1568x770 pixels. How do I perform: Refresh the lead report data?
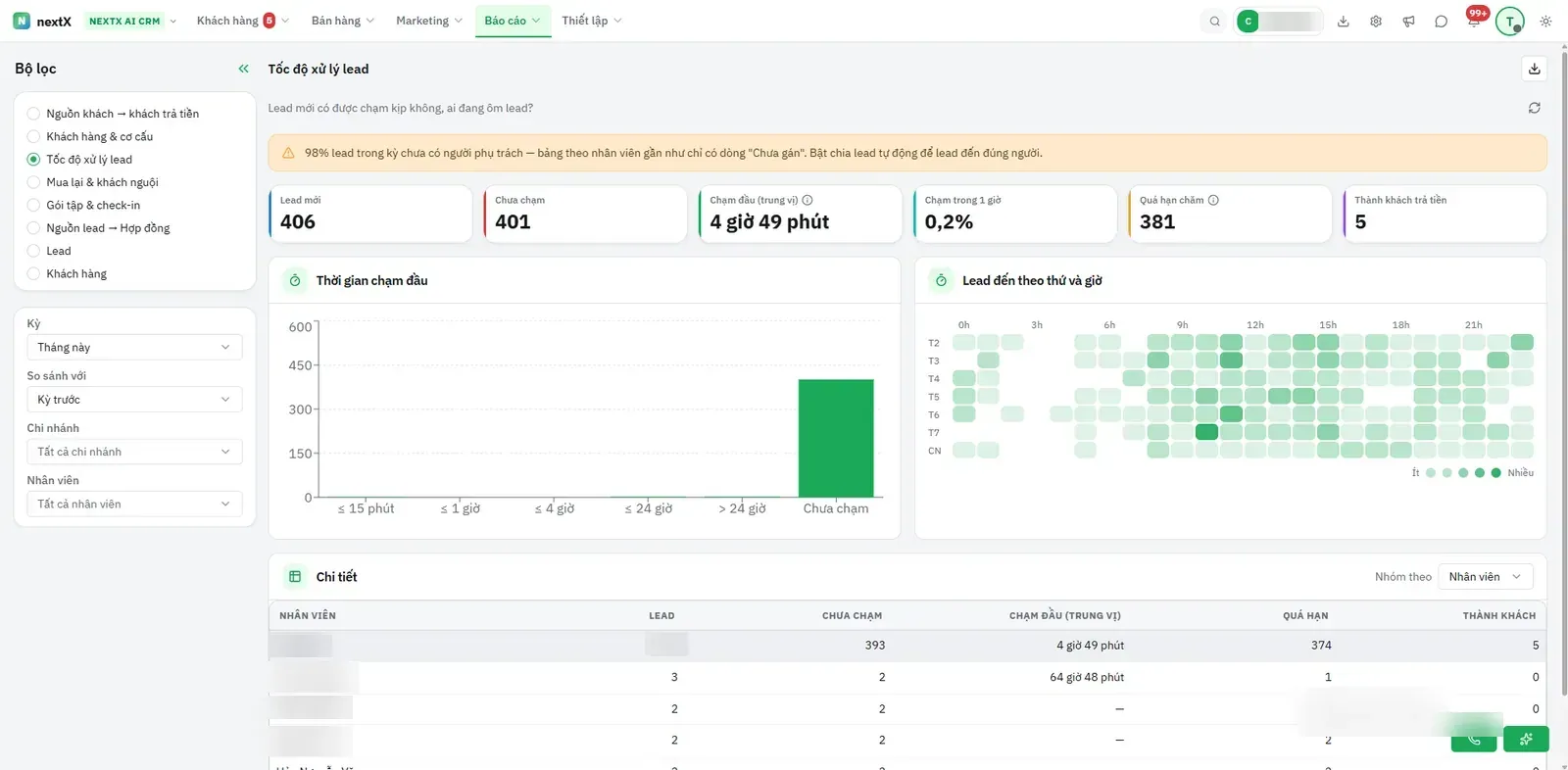tap(1535, 108)
